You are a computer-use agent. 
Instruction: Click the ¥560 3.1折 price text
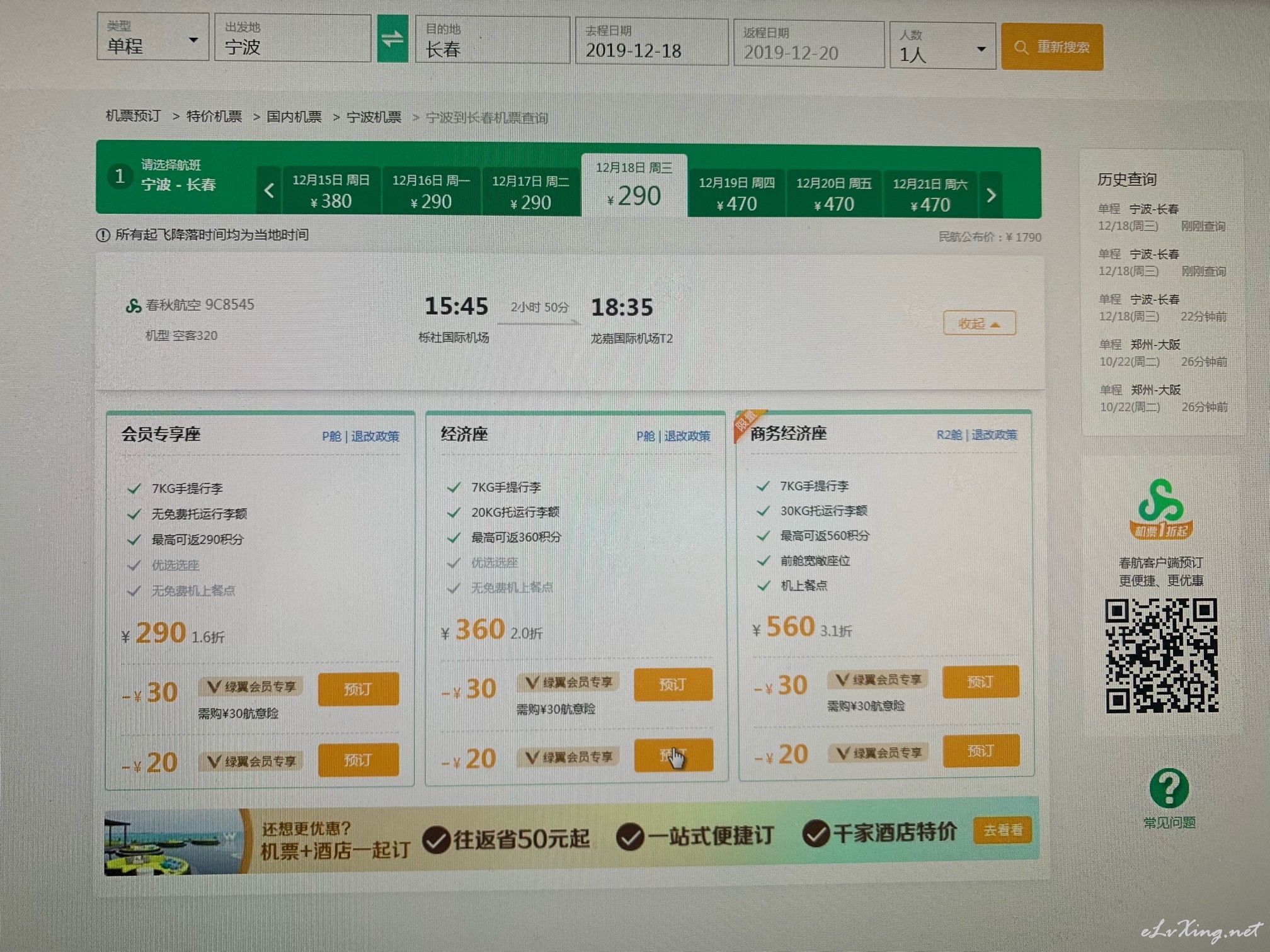[802, 628]
